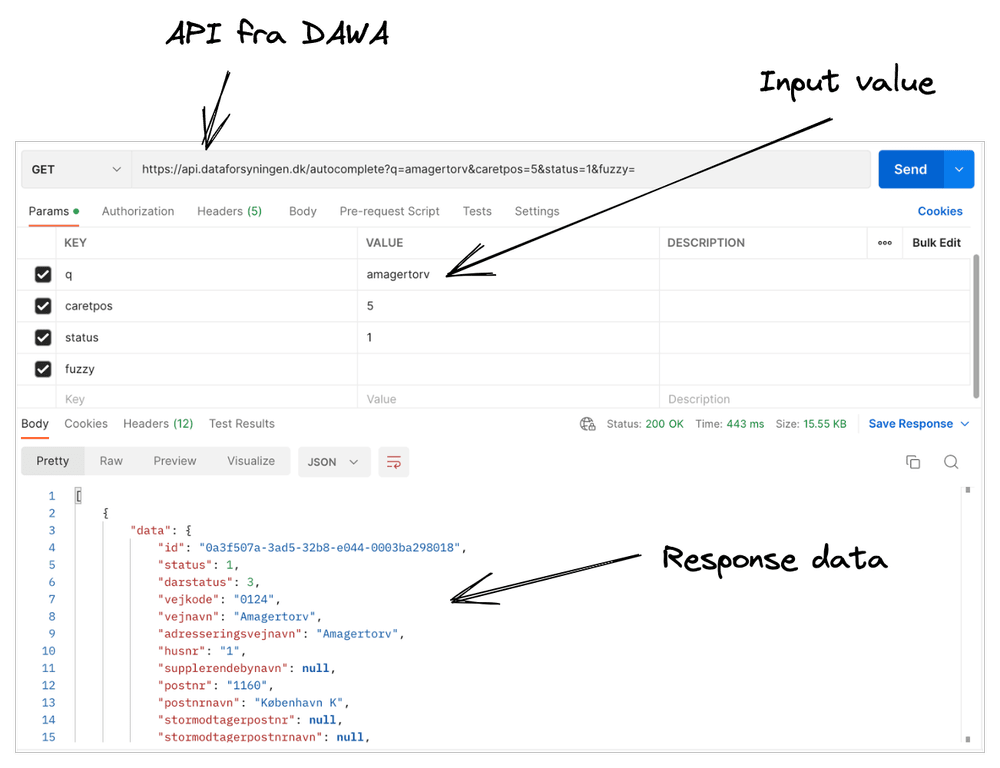Open the response Cookies tab
1000x768 pixels.
[x=86, y=424]
